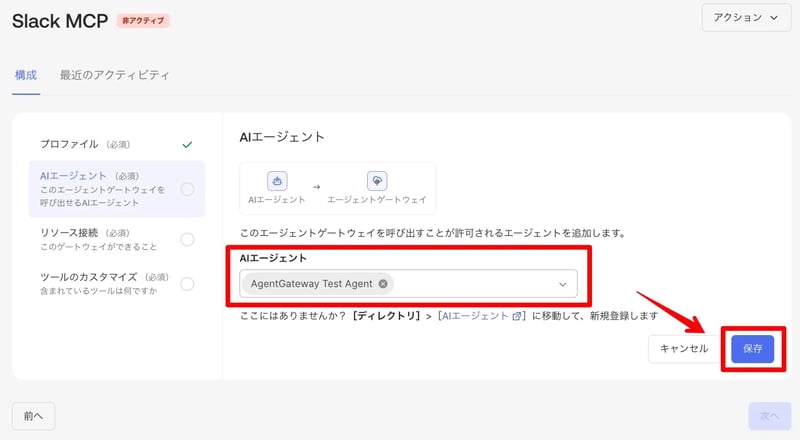This screenshot has width=800, height=440.
Task: Click the status circle beside AIエージェント step
Action: [187, 189]
